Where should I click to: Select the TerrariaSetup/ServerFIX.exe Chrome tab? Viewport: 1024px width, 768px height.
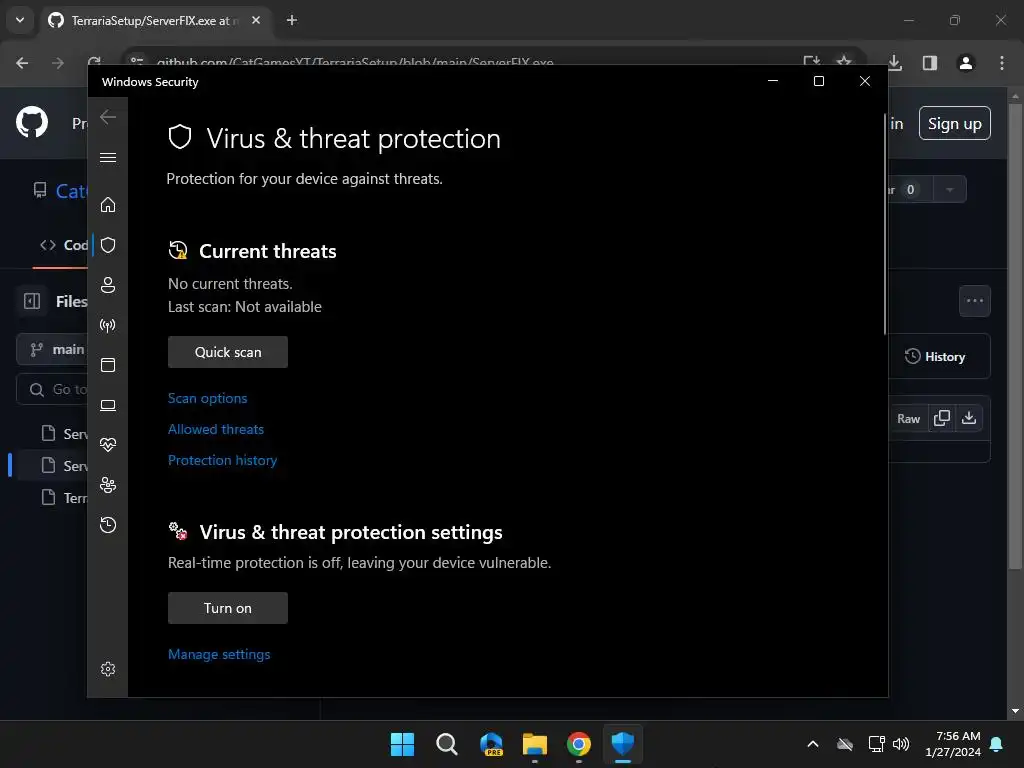(154, 20)
